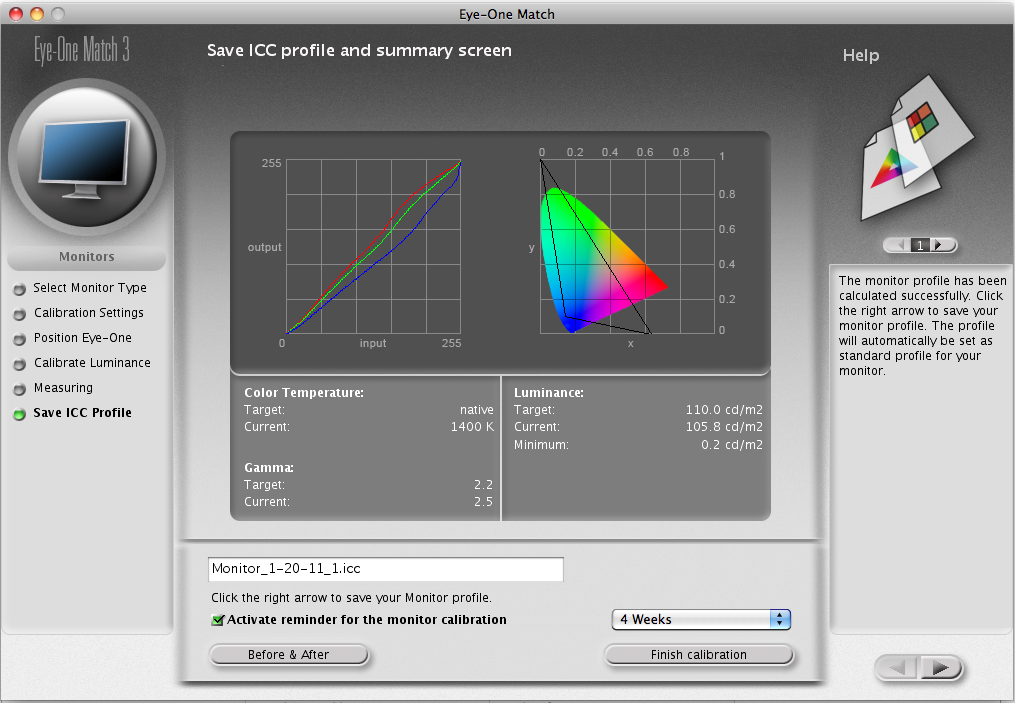Viewport: 1015px width, 703px height.
Task: Toggle Activate reminder for monitor calibration checkbox
Action: click(218, 620)
